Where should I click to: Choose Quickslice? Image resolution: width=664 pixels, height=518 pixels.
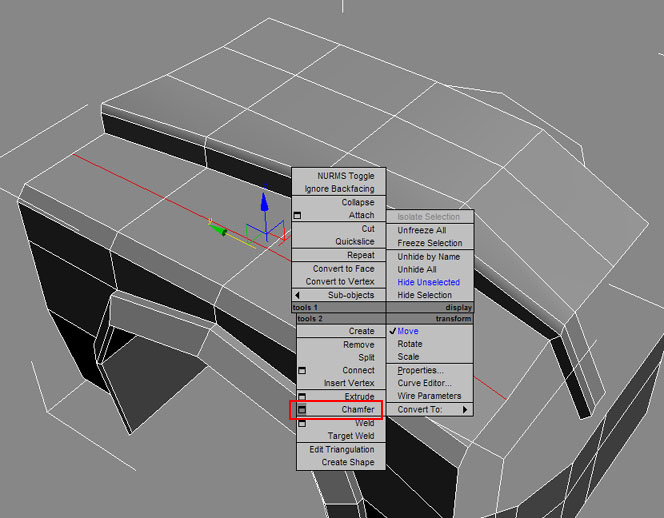coord(354,241)
